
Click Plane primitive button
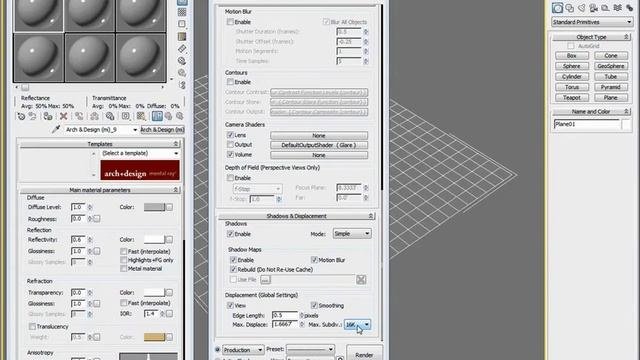[611, 98]
